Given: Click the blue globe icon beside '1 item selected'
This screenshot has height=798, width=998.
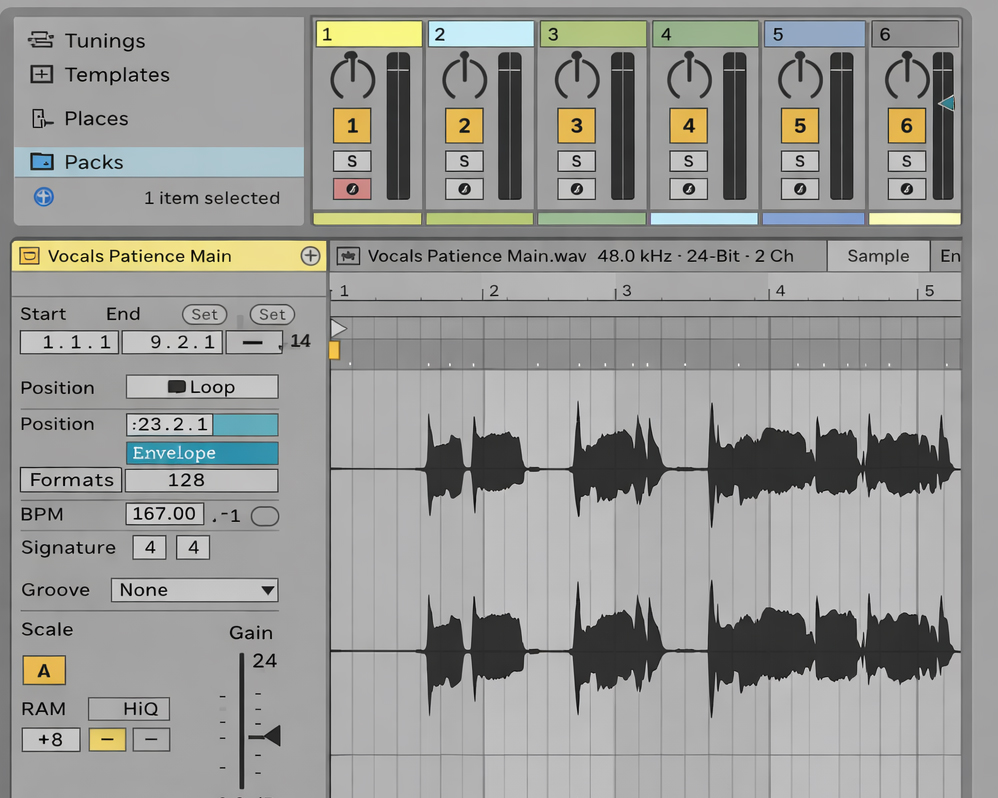Looking at the screenshot, I should 44,197.
